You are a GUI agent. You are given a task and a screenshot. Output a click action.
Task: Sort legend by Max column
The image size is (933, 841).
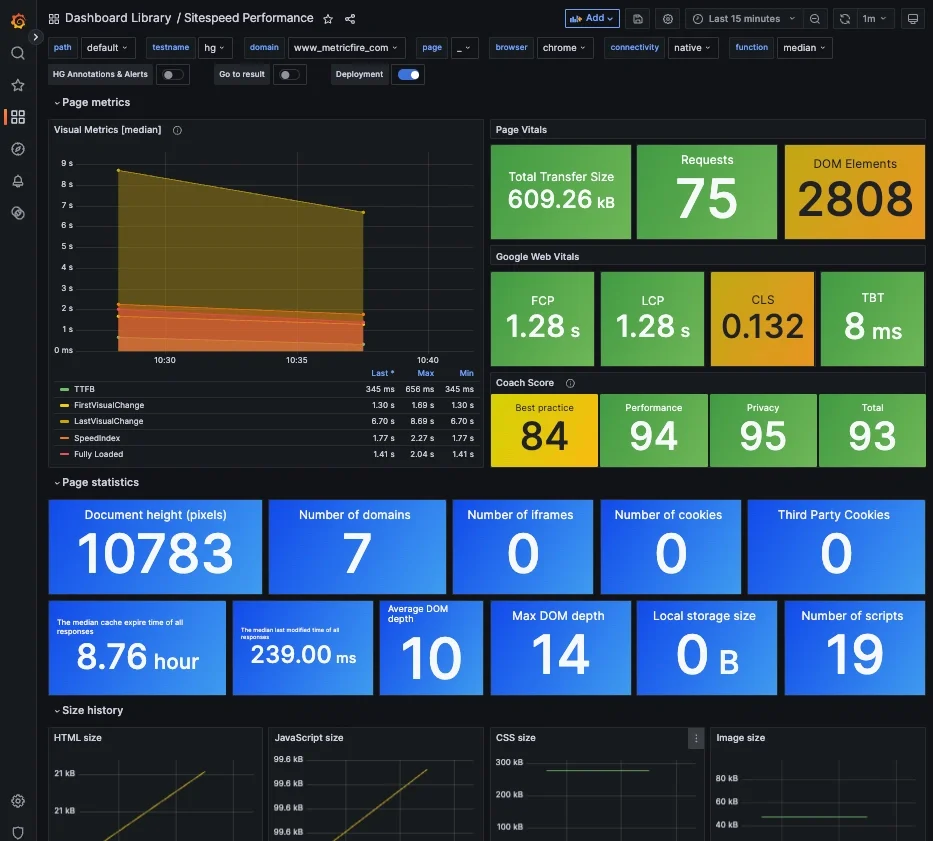point(425,373)
